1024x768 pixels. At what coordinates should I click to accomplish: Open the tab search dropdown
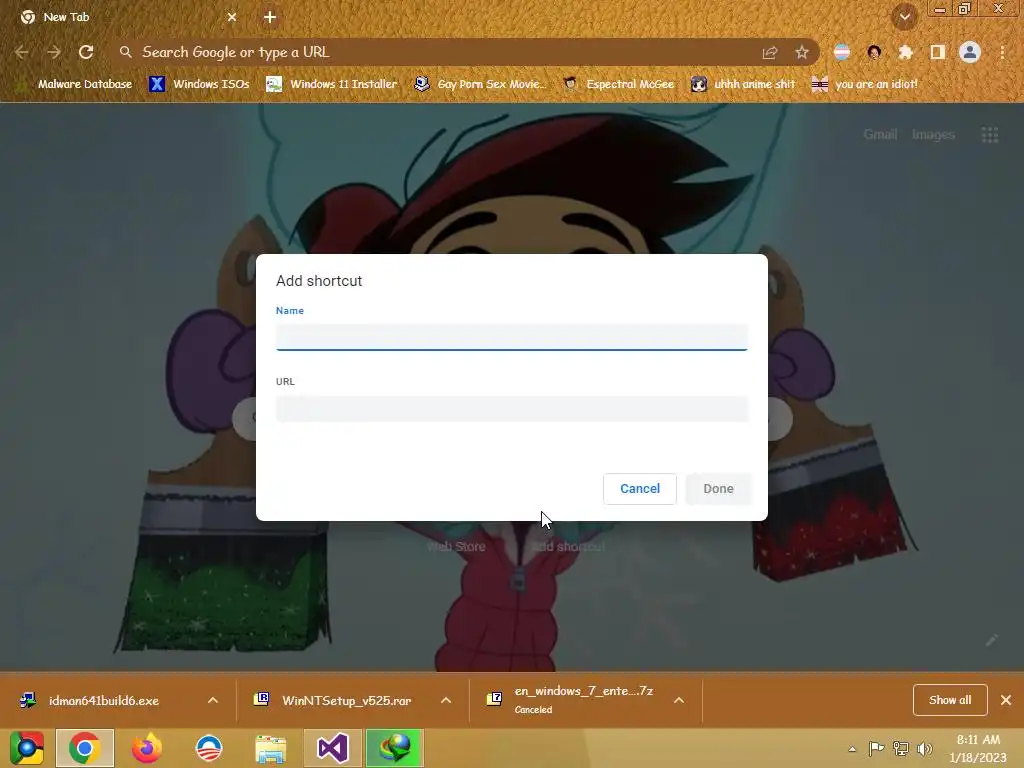[905, 17]
